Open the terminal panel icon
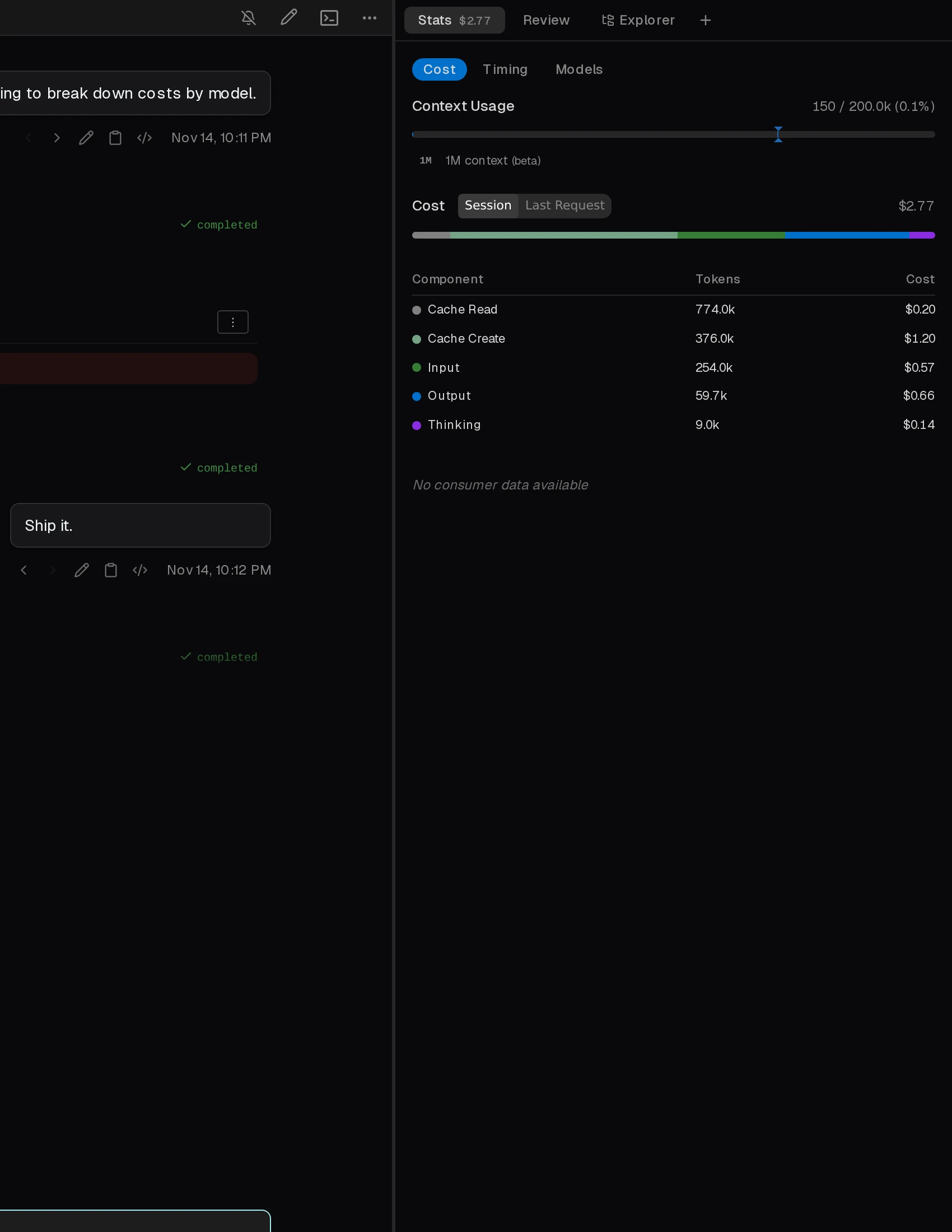952x1232 pixels. coord(329,17)
